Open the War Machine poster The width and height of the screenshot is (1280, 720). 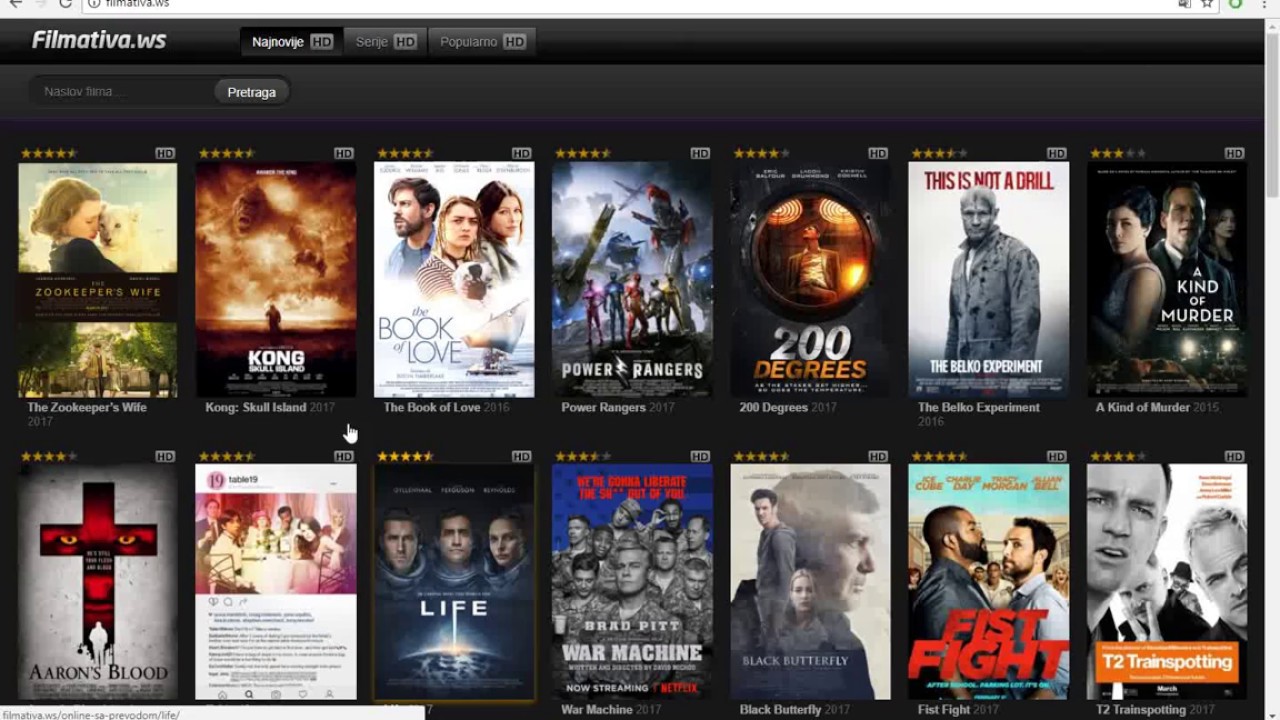tap(632, 581)
